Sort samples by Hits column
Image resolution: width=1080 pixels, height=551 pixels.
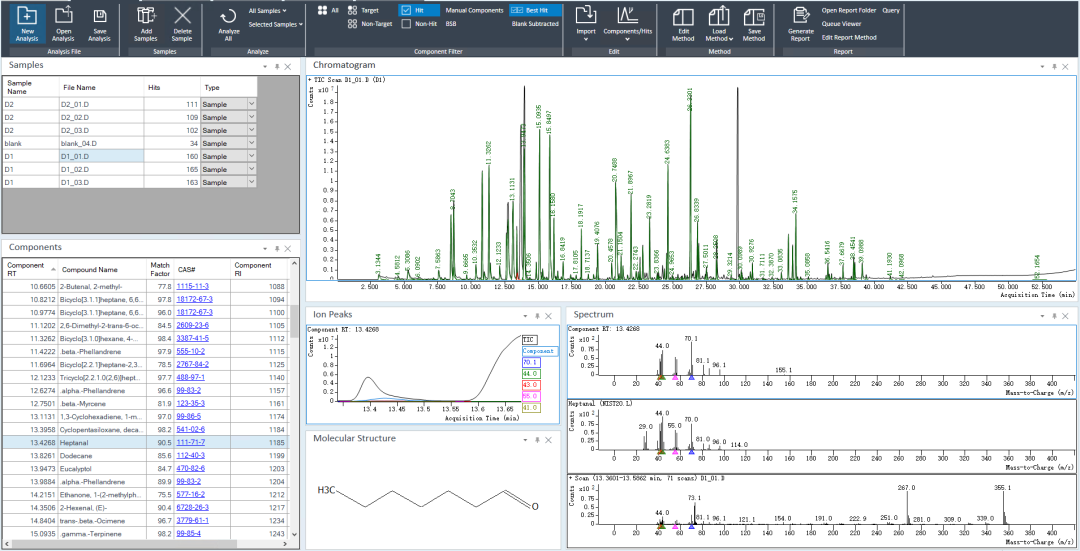(x=172, y=87)
